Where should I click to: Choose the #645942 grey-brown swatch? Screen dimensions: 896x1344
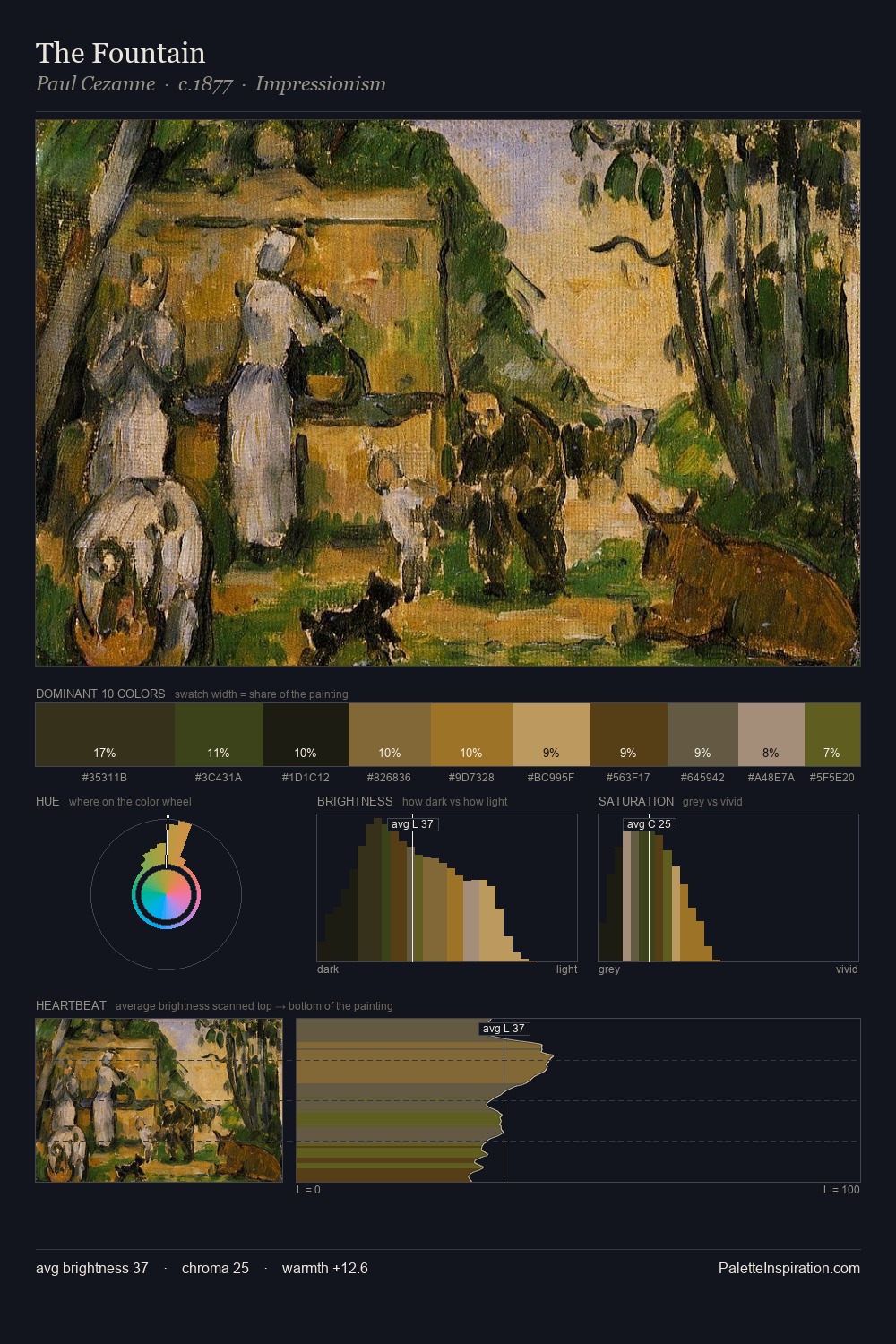click(702, 735)
